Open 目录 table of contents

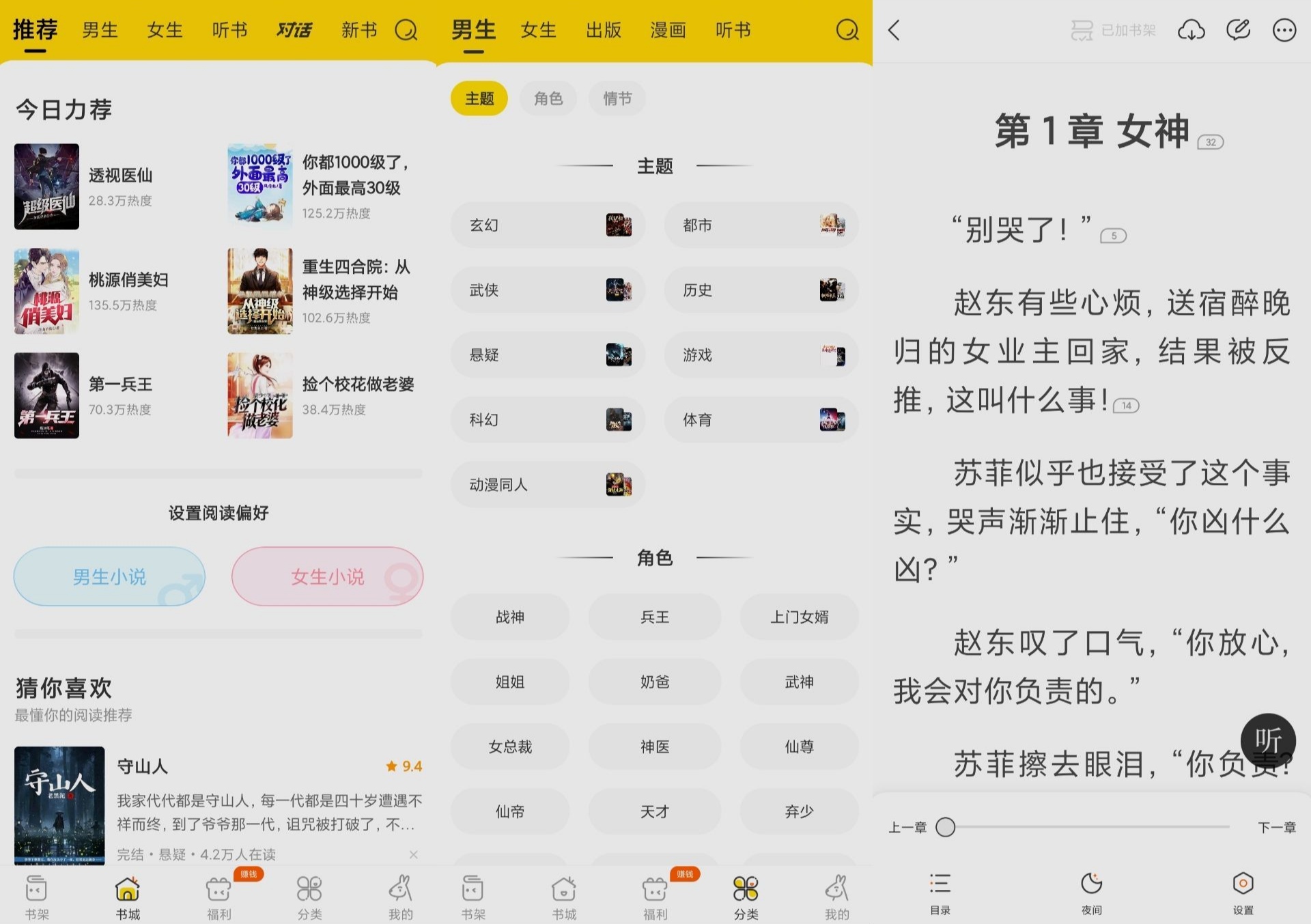coord(940,893)
